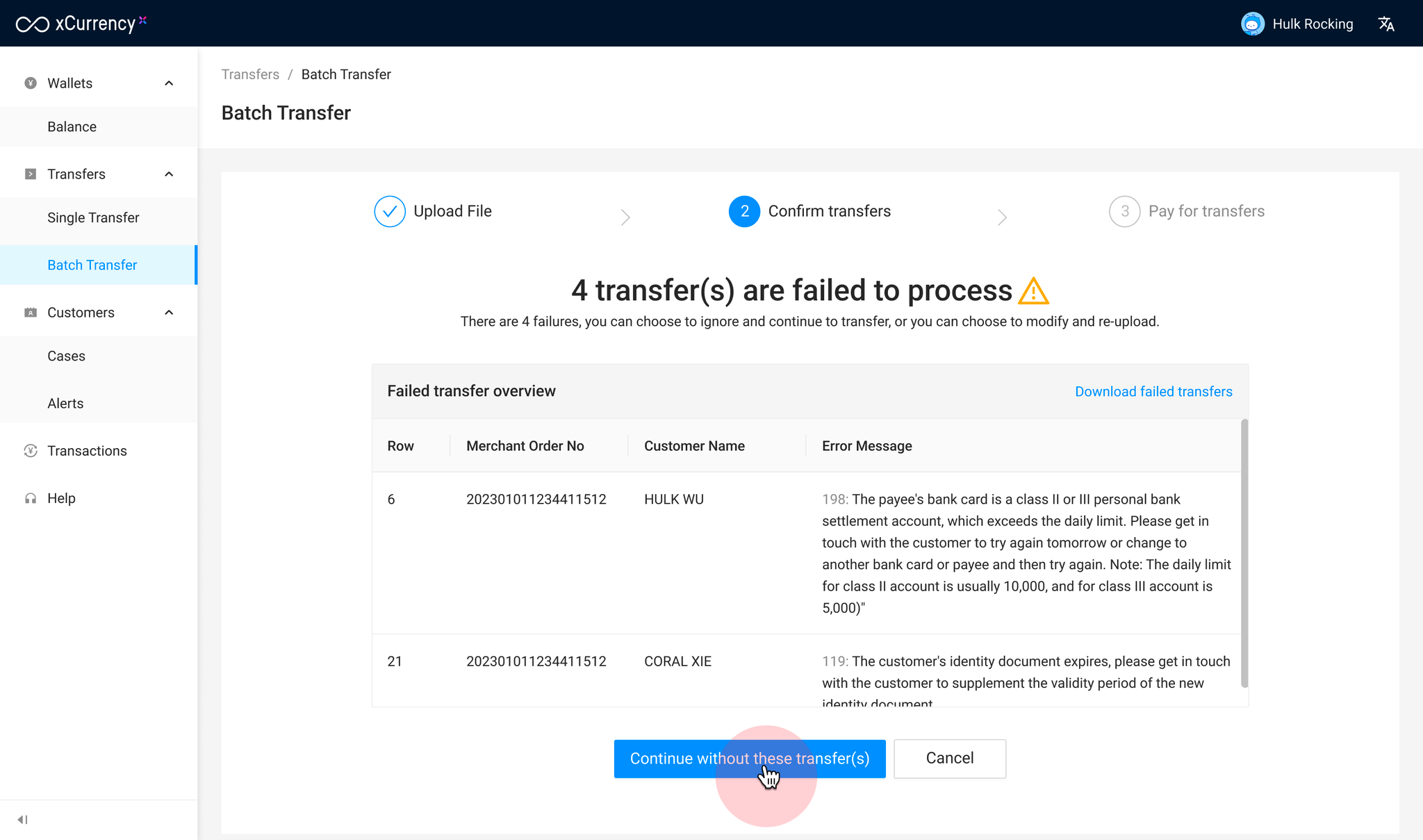Click the yellow warning triangle icon
Viewport: 1423px width, 840px height.
1033,291
